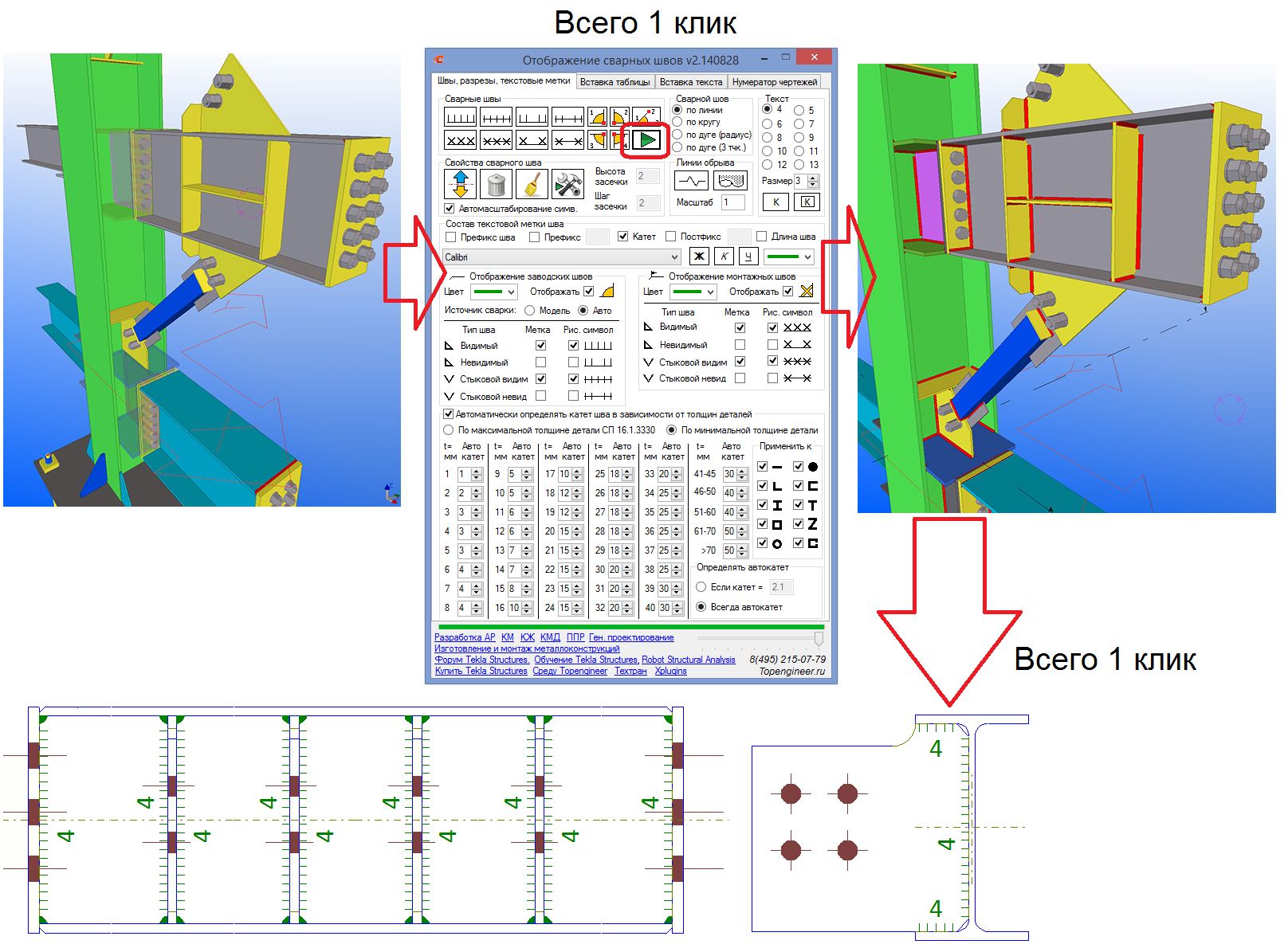This screenshot has height=948, width=1288.
Task: Click the boxed K text button
Action: coord(807,202)
